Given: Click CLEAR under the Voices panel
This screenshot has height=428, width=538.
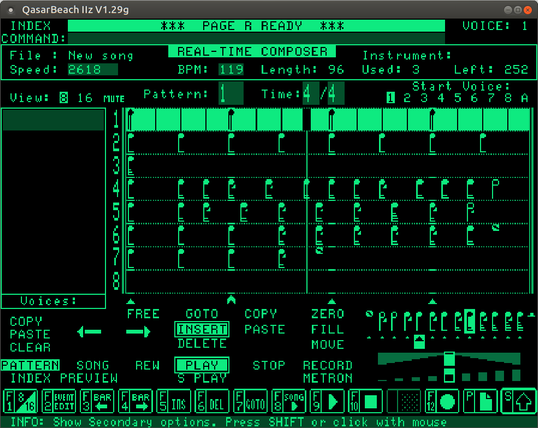Looking at the screenshot, I should [x=30, y=347].
